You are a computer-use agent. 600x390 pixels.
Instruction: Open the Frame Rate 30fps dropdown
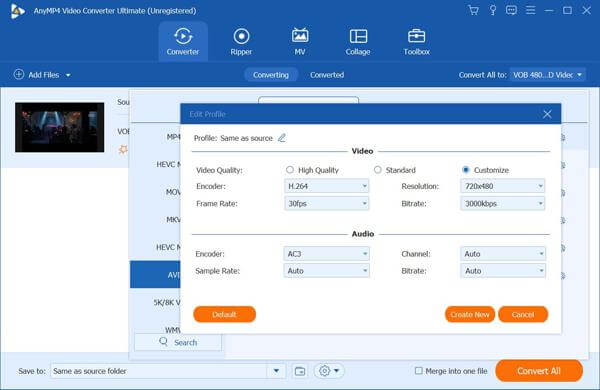(x=327, y=204)
